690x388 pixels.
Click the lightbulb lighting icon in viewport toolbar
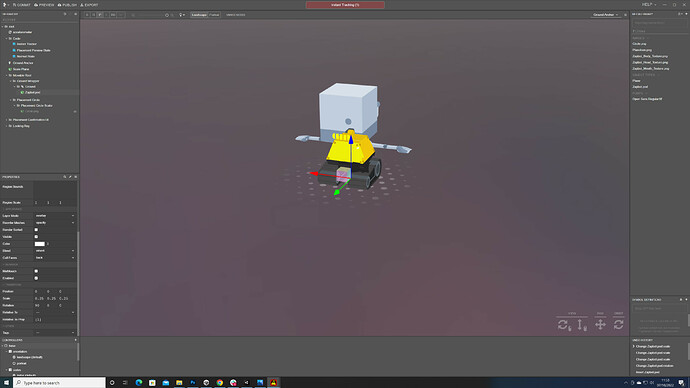coord(180,15)
